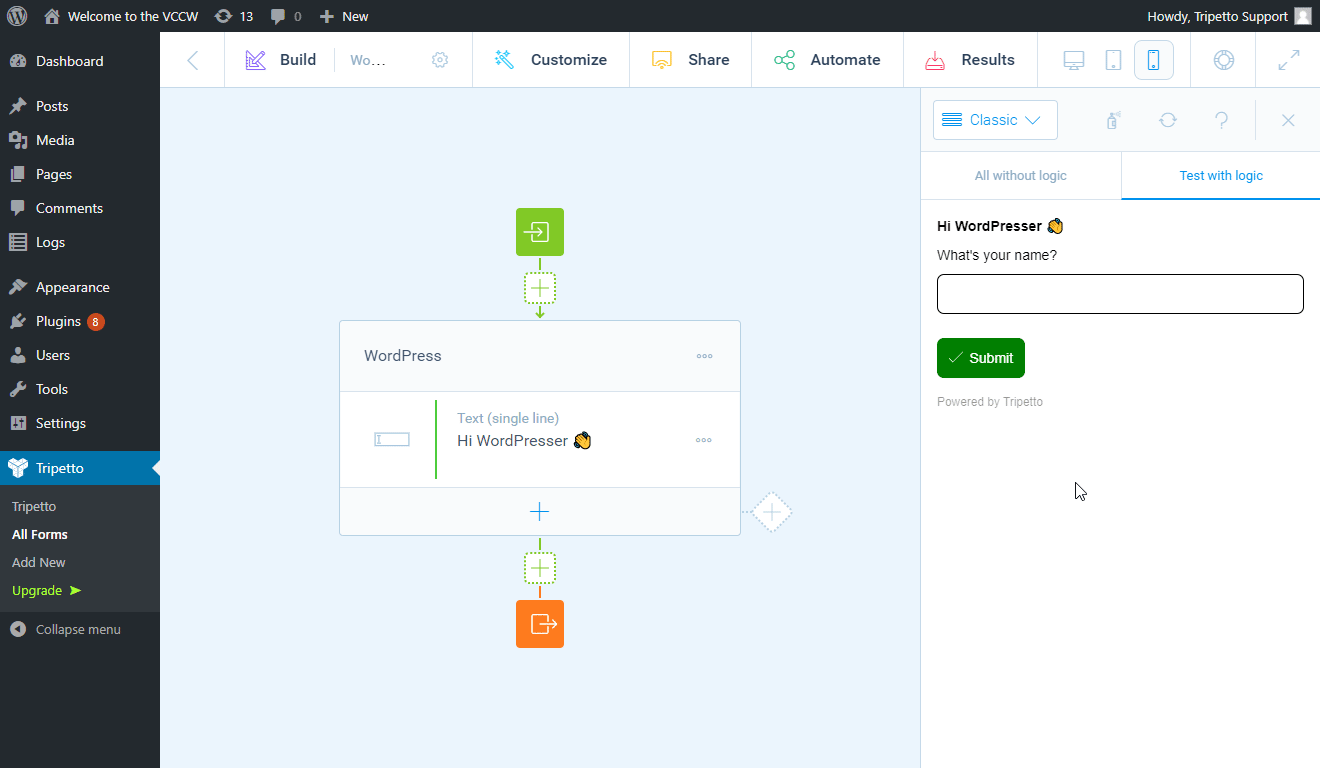The height and width of the screenshot is (768, 1320).
Task: Open form settings gear icon
Action: [x=440, y=60]
